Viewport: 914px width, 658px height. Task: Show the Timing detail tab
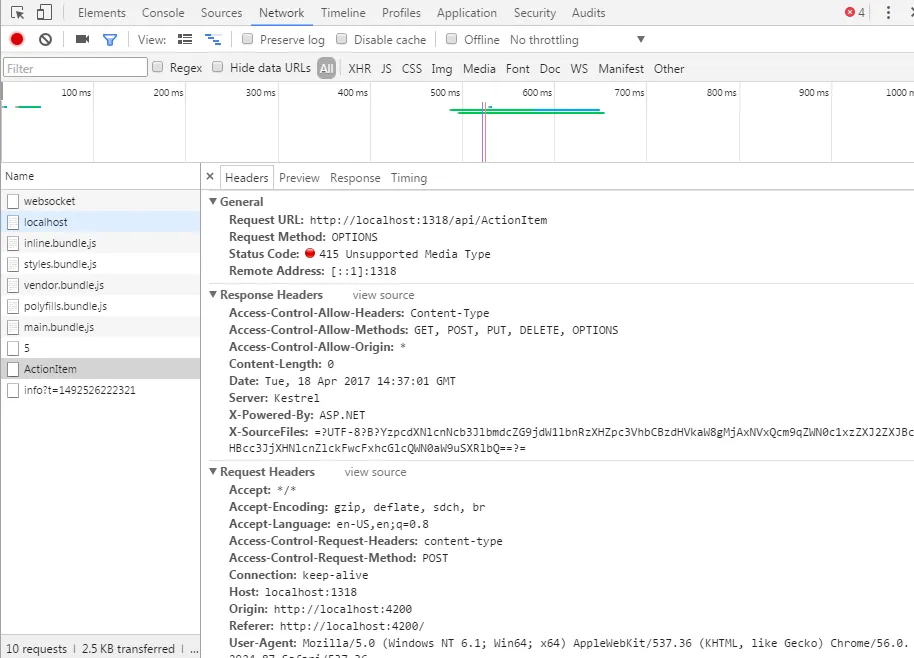[x=409, y=178]
